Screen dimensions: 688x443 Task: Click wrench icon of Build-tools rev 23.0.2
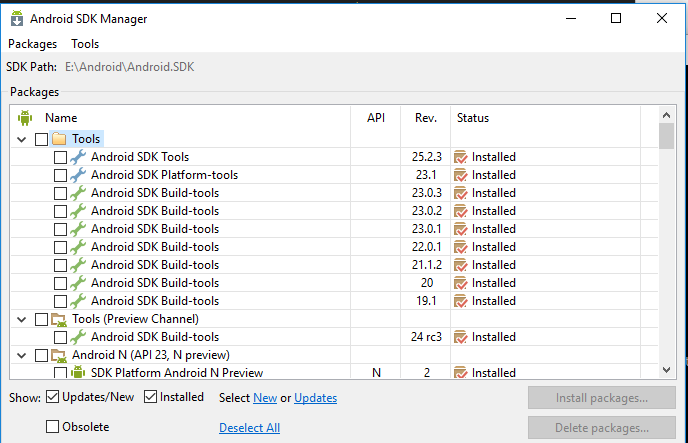pyautogui.click(x=78, y=211)
